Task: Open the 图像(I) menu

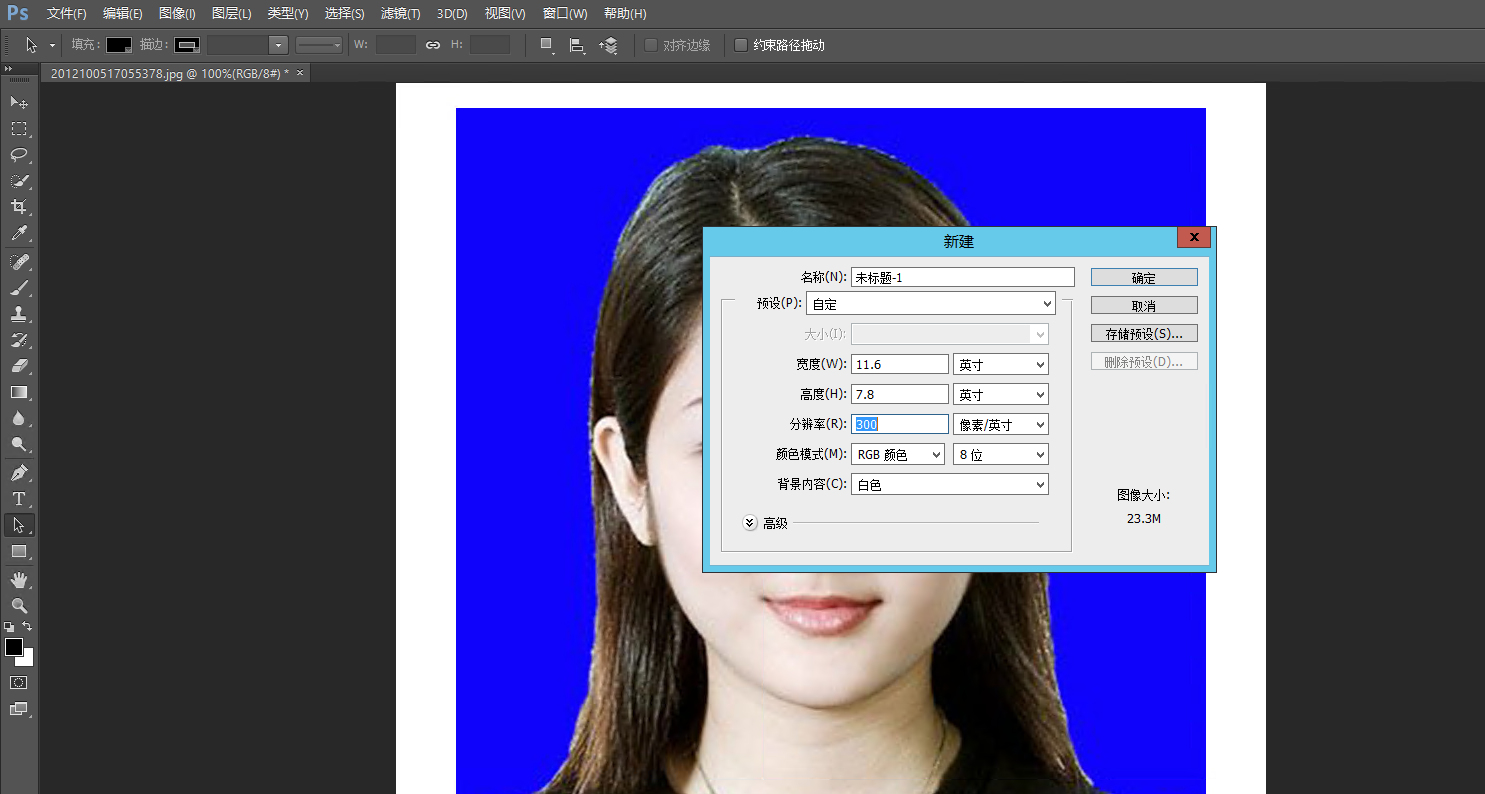Action: pos(177,14)
